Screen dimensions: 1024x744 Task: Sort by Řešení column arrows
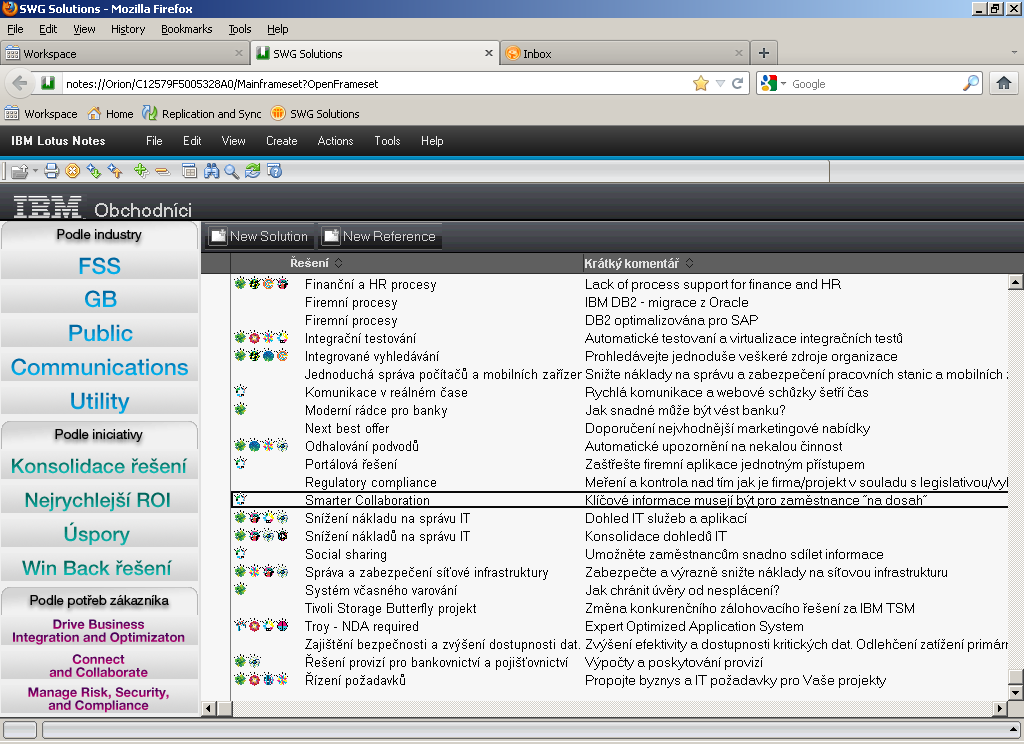click(338, 263)
